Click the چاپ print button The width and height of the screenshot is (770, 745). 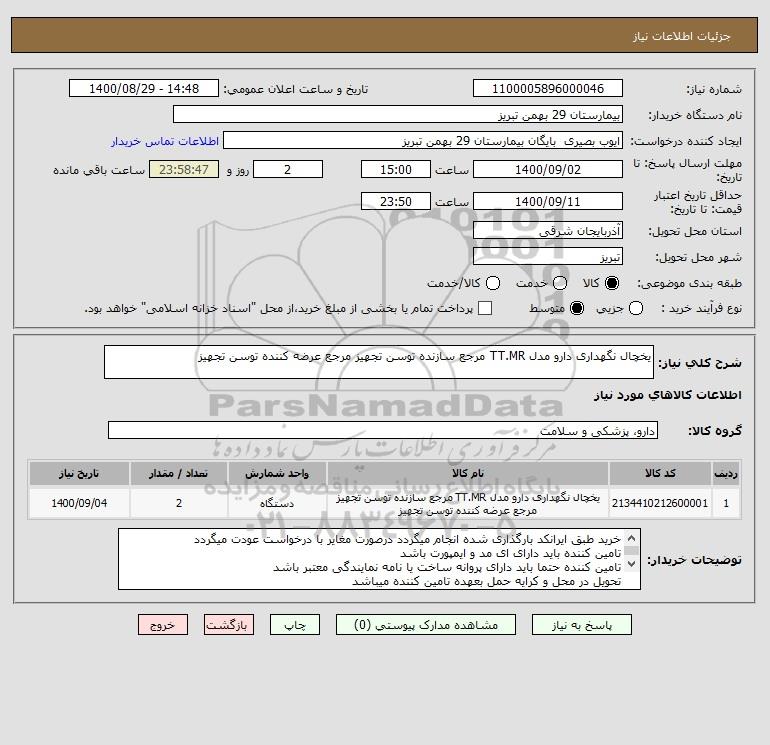pyautogui.click(x=295, y=625)
